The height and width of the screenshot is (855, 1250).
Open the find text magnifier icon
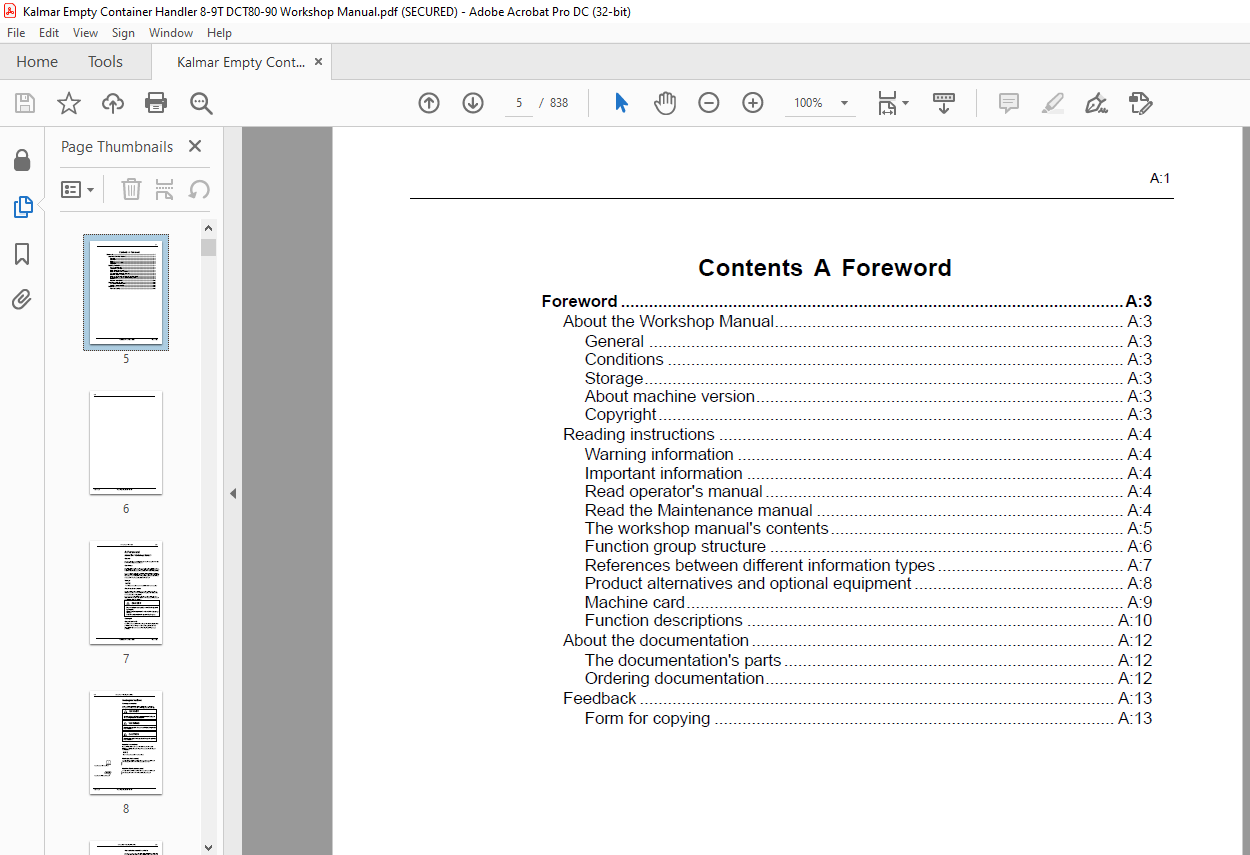[x=201, y=103]
